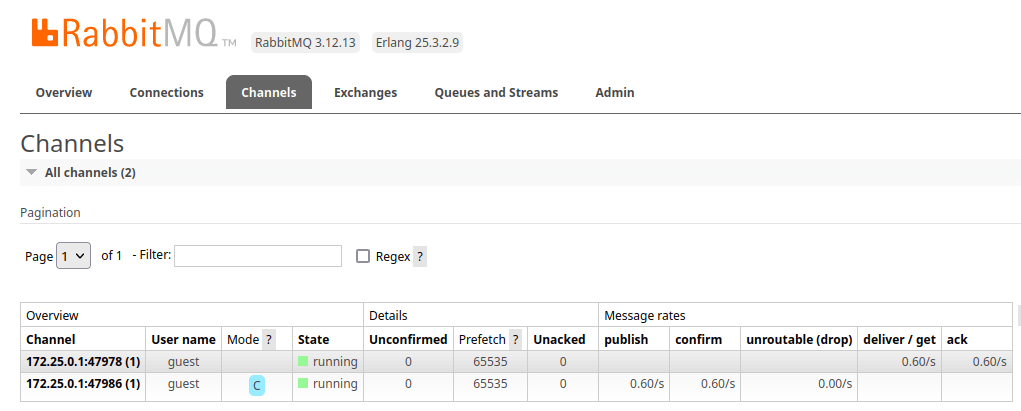Open channel 172.25.0.1:47978 (1)

[83, 361]
